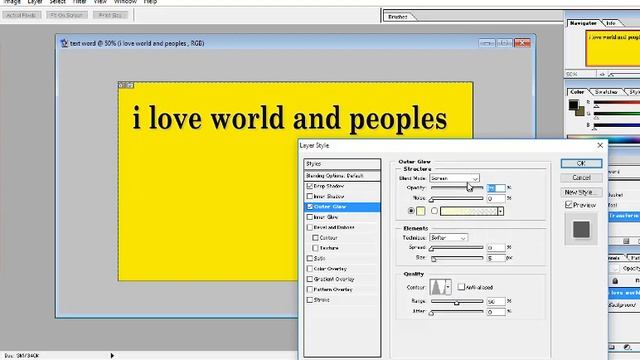Enable the Satin checkbox
The height and width of the screenshot is (360, 640).
pyautogui.click(x=309, y=258)
